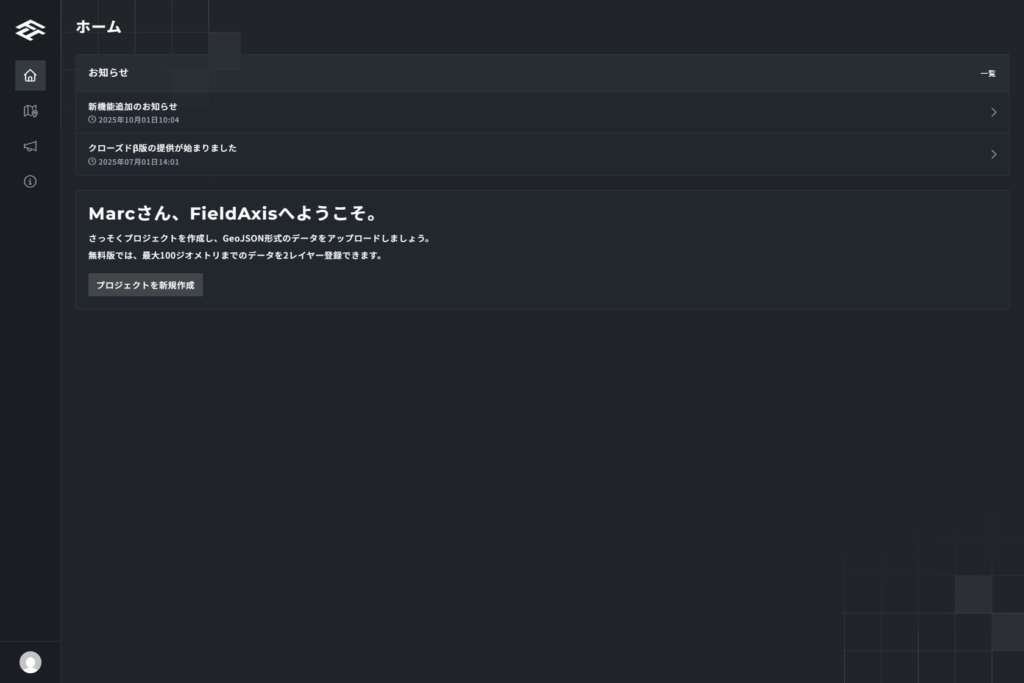Click the ホーム page title
Viewport: 1024px width, 683px height.
(x=98, y=27)
